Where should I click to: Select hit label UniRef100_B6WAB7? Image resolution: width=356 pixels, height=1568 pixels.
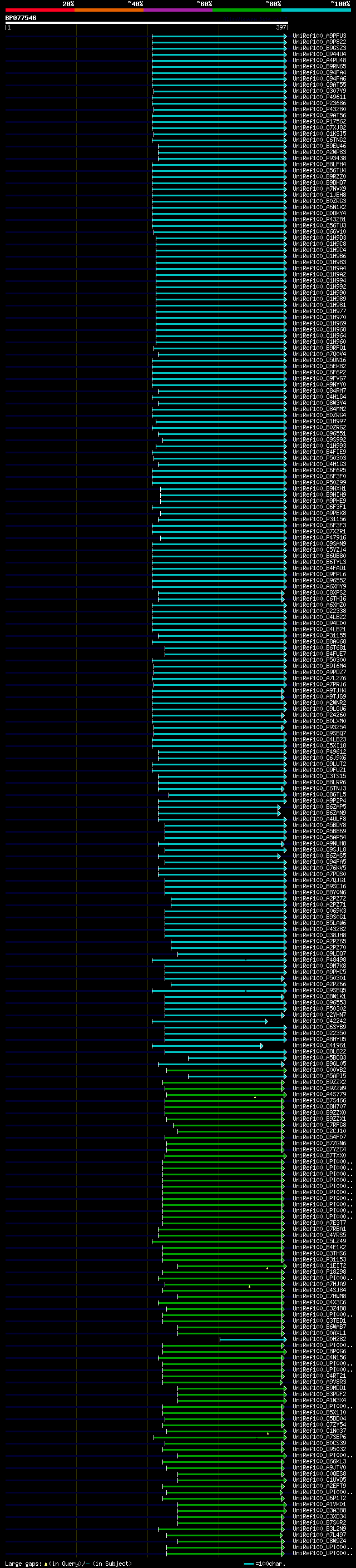click(x=319, y=1327)
